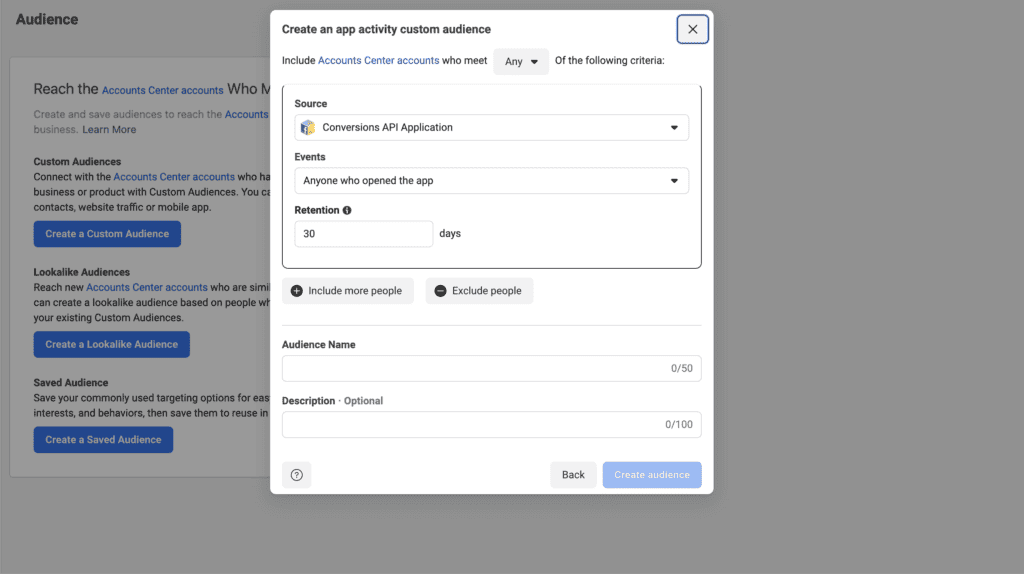Open the help question mark icon

click(x=296, y=475)
